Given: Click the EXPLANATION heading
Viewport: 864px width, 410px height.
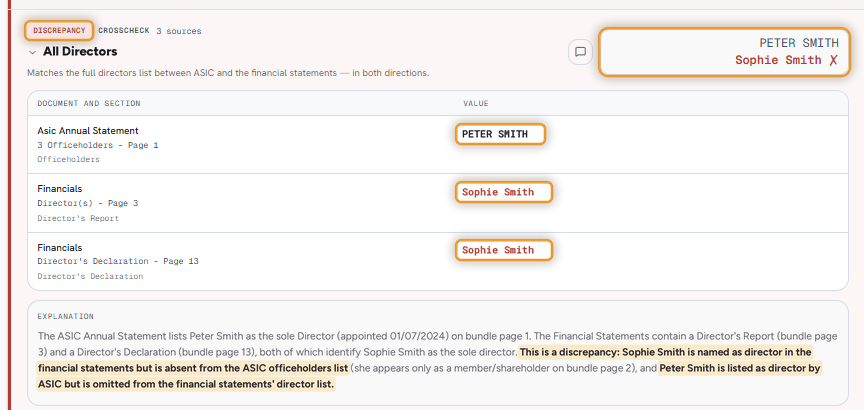Looking at the screenshot, I should coord(66,317).
